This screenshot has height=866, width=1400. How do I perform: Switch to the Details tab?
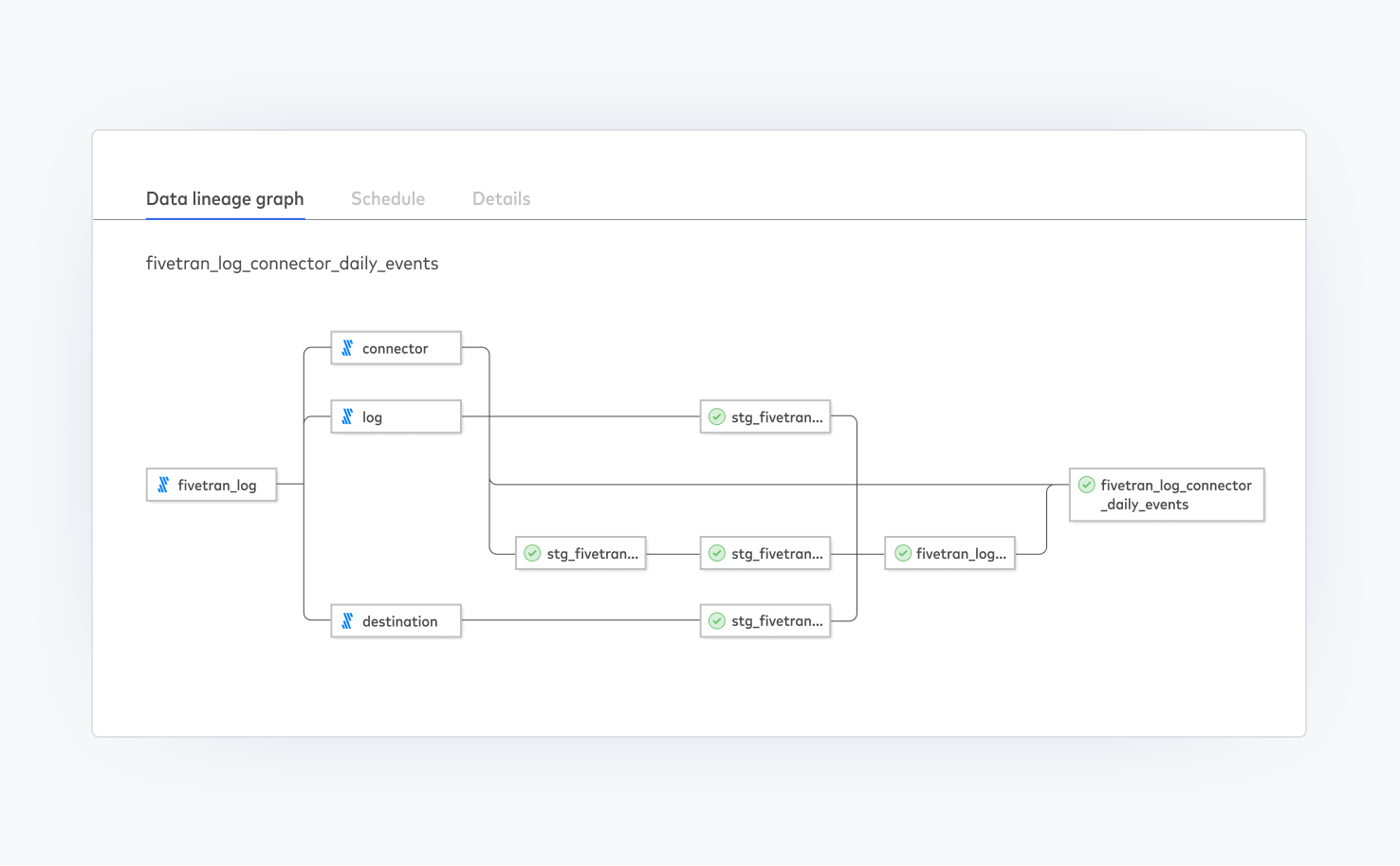pos(502,198)
